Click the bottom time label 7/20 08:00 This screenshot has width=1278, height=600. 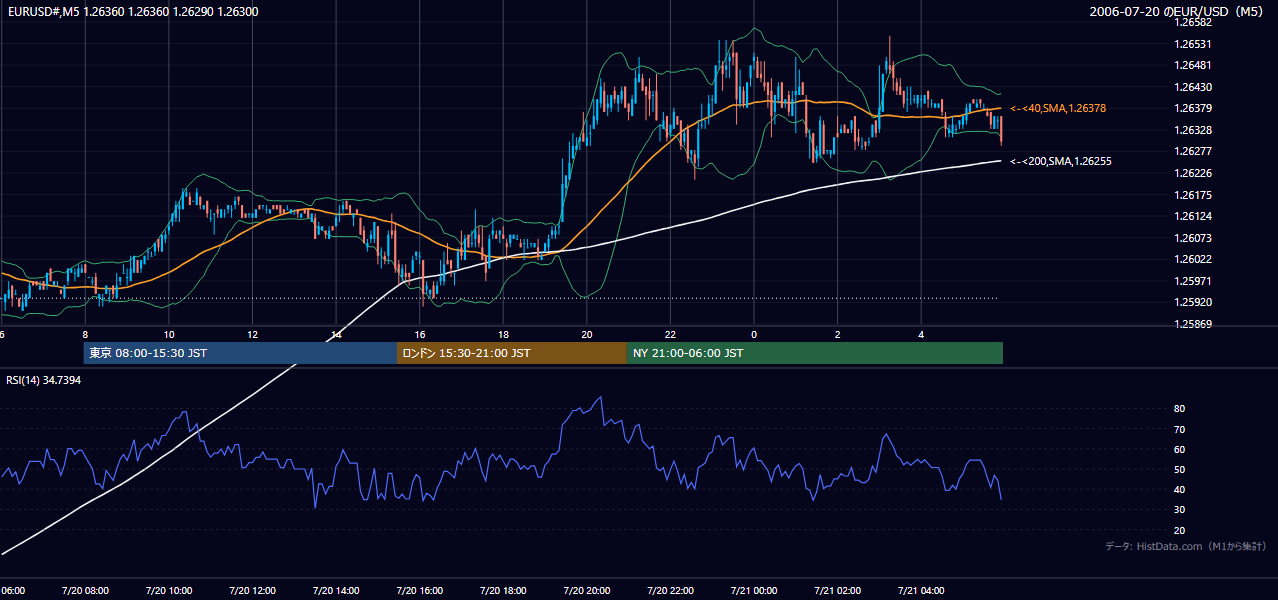pos(85,590)
